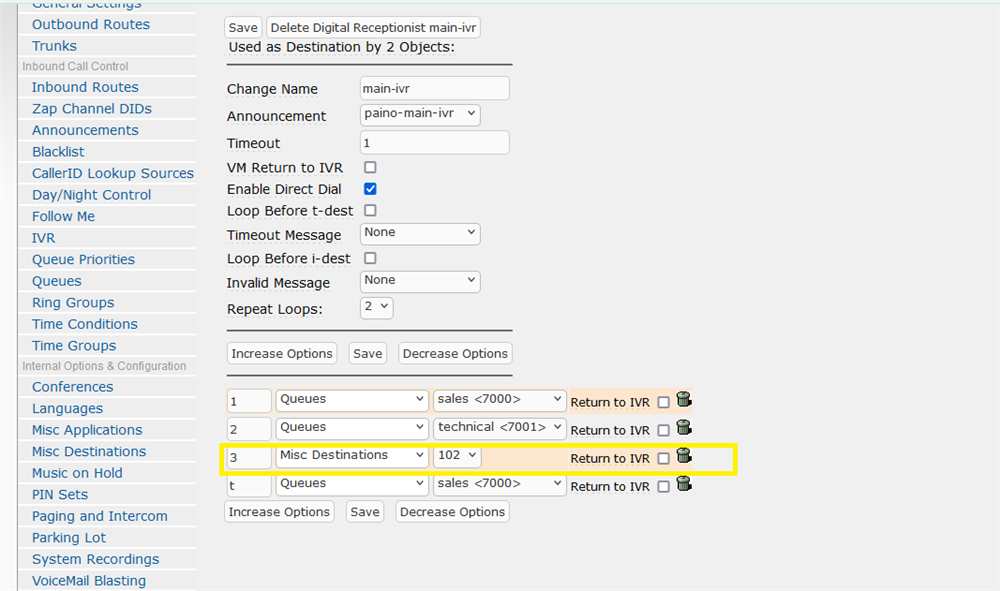This screenshot has width=1000, height=591.
Task: Click the top Increase Options button
Action: pos(282,353)
